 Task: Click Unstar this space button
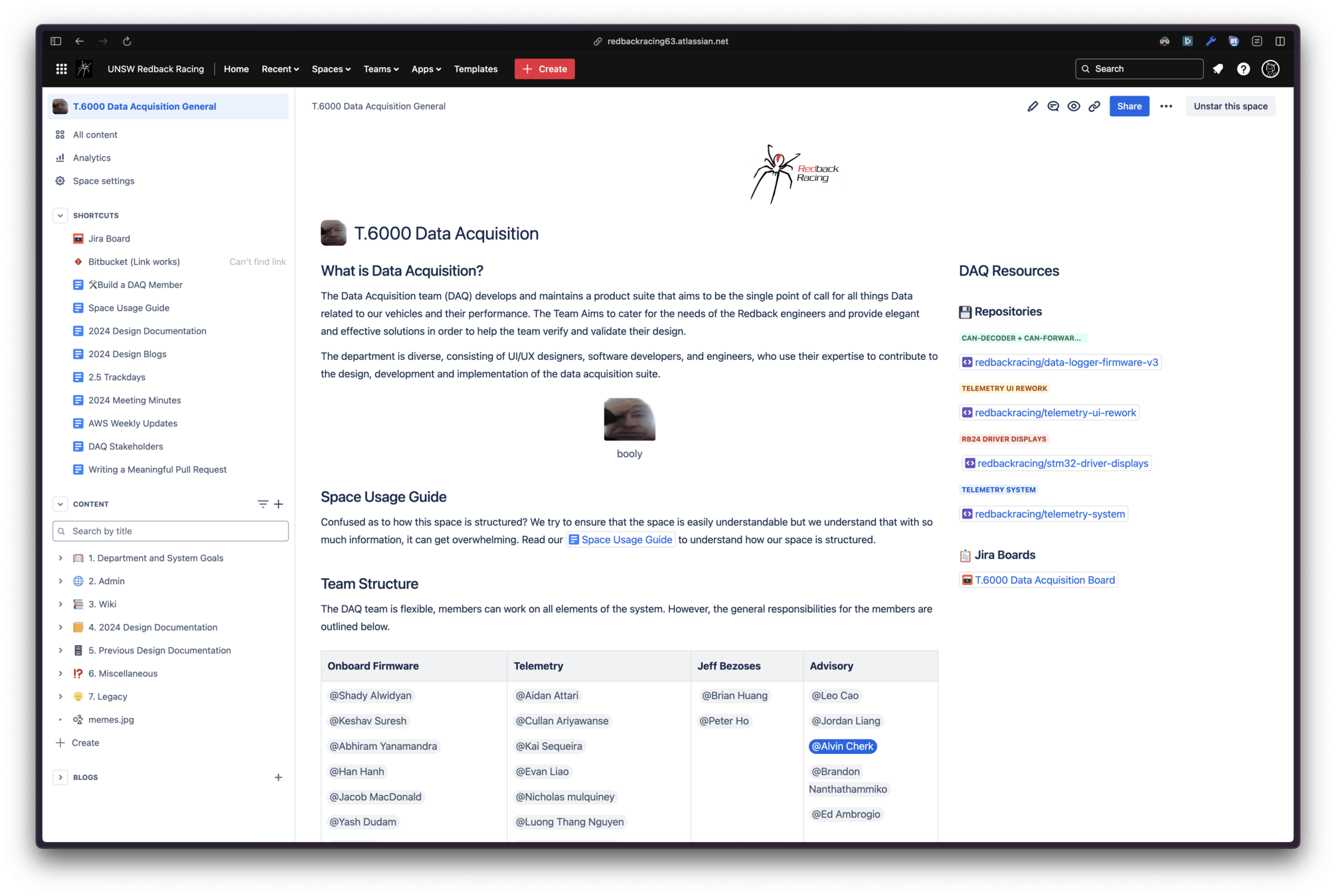1230,106
